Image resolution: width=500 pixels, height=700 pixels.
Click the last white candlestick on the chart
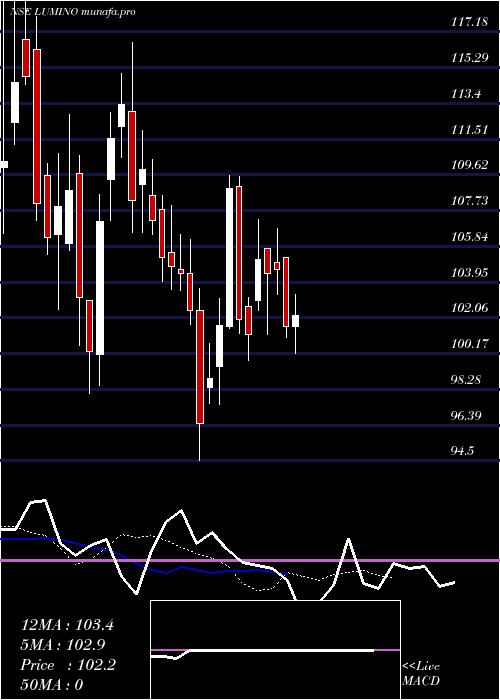click(x=296, y=321)
